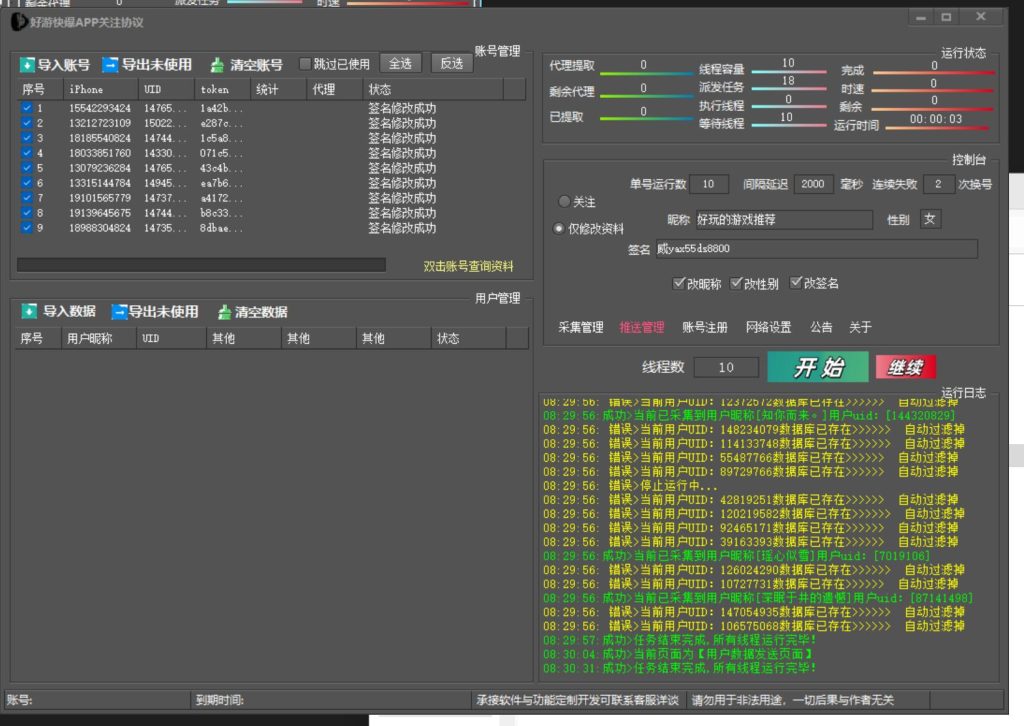Click the 导出未使用 export icon in user panel
The height and width of the screenshot is (726, 1024).
tap(119, 312)
